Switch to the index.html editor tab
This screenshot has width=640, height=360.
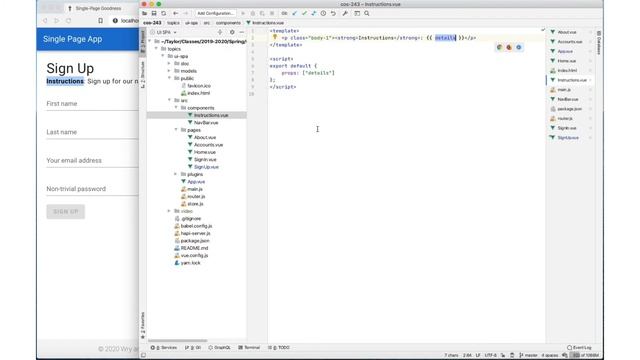pyautogui.click(x=567, y=70)
